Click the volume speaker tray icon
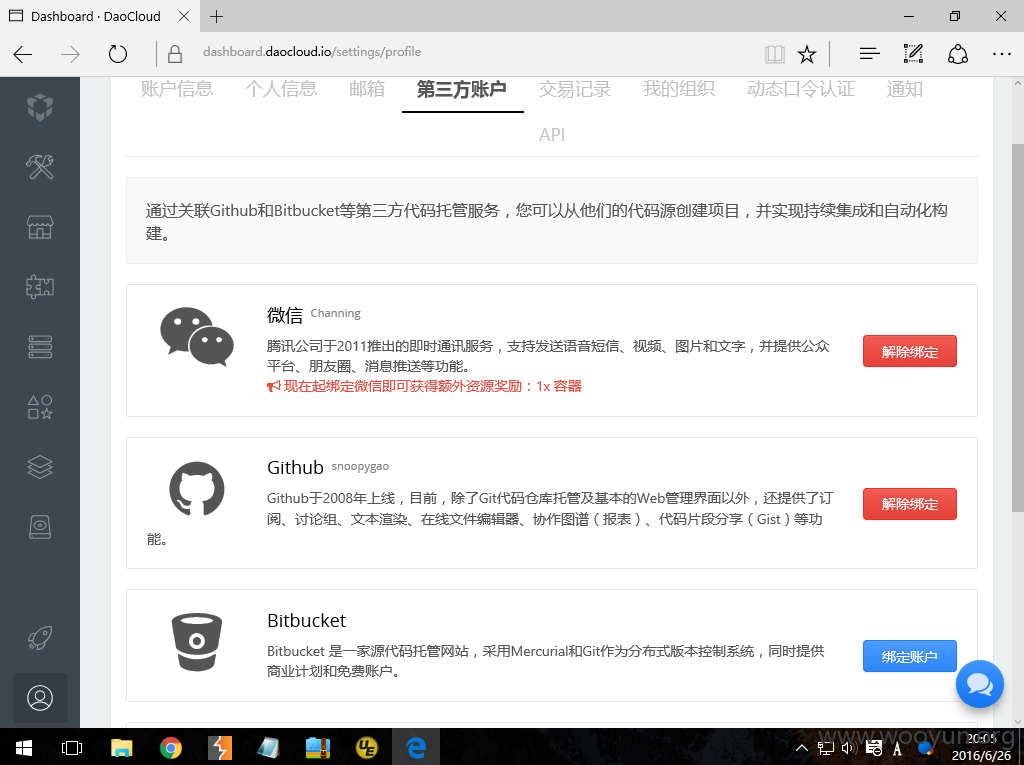Viewport: 1024px width, 765px height. tap(848, 748)
